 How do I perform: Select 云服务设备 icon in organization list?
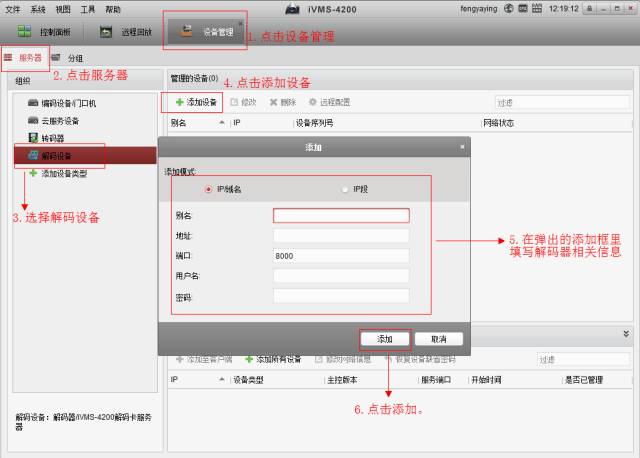point(33,120)
